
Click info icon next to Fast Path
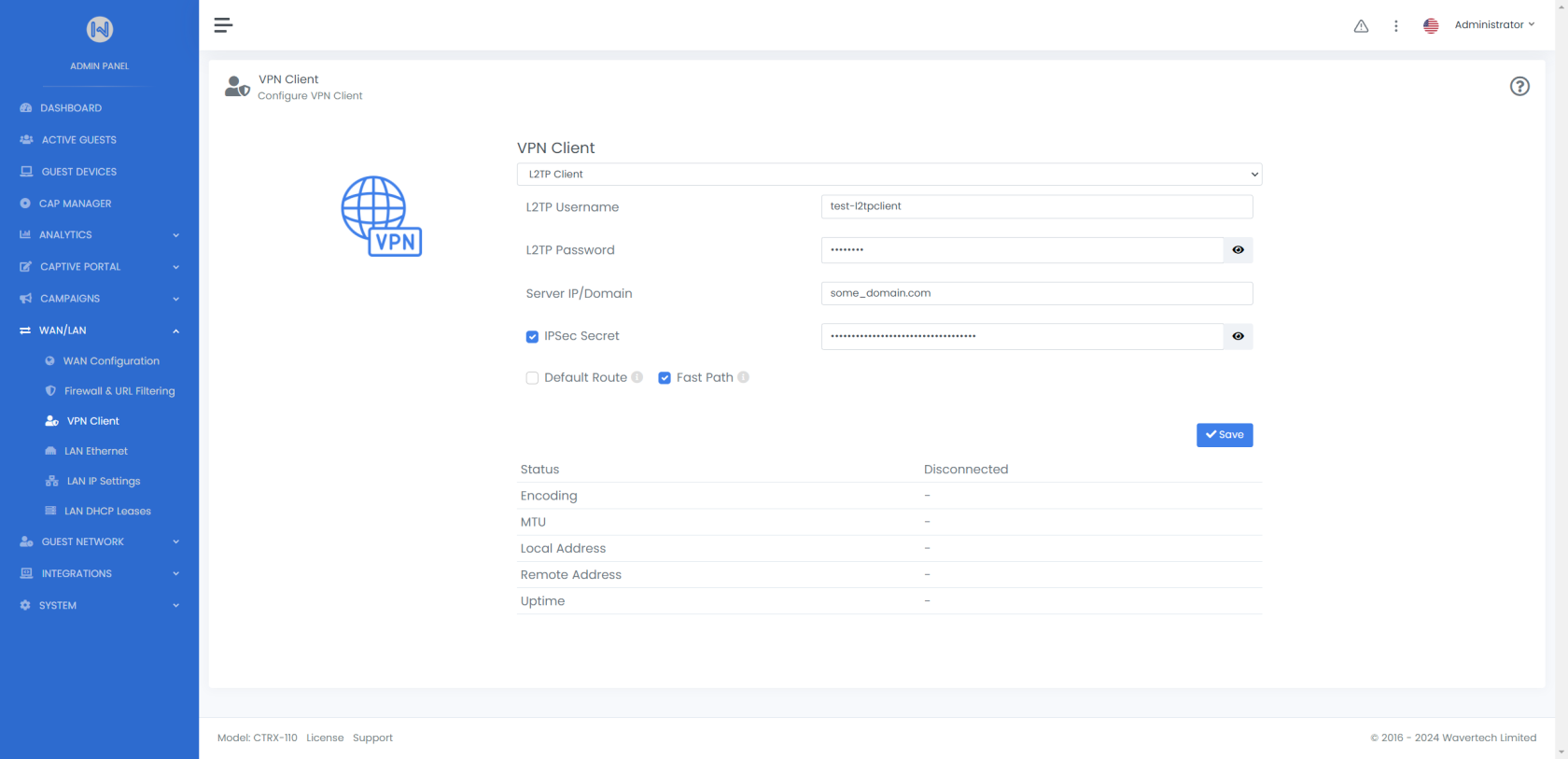(x=743, y=377)
